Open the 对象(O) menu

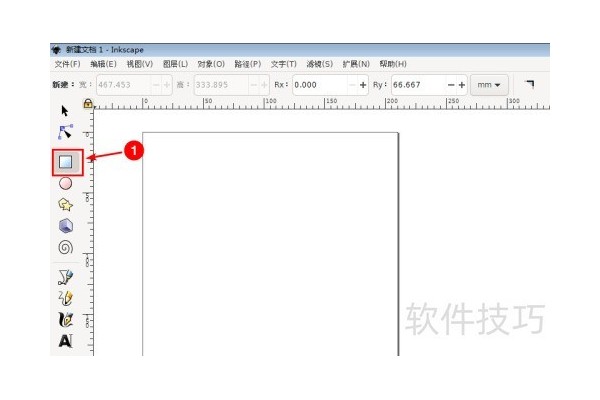point(211,64)
